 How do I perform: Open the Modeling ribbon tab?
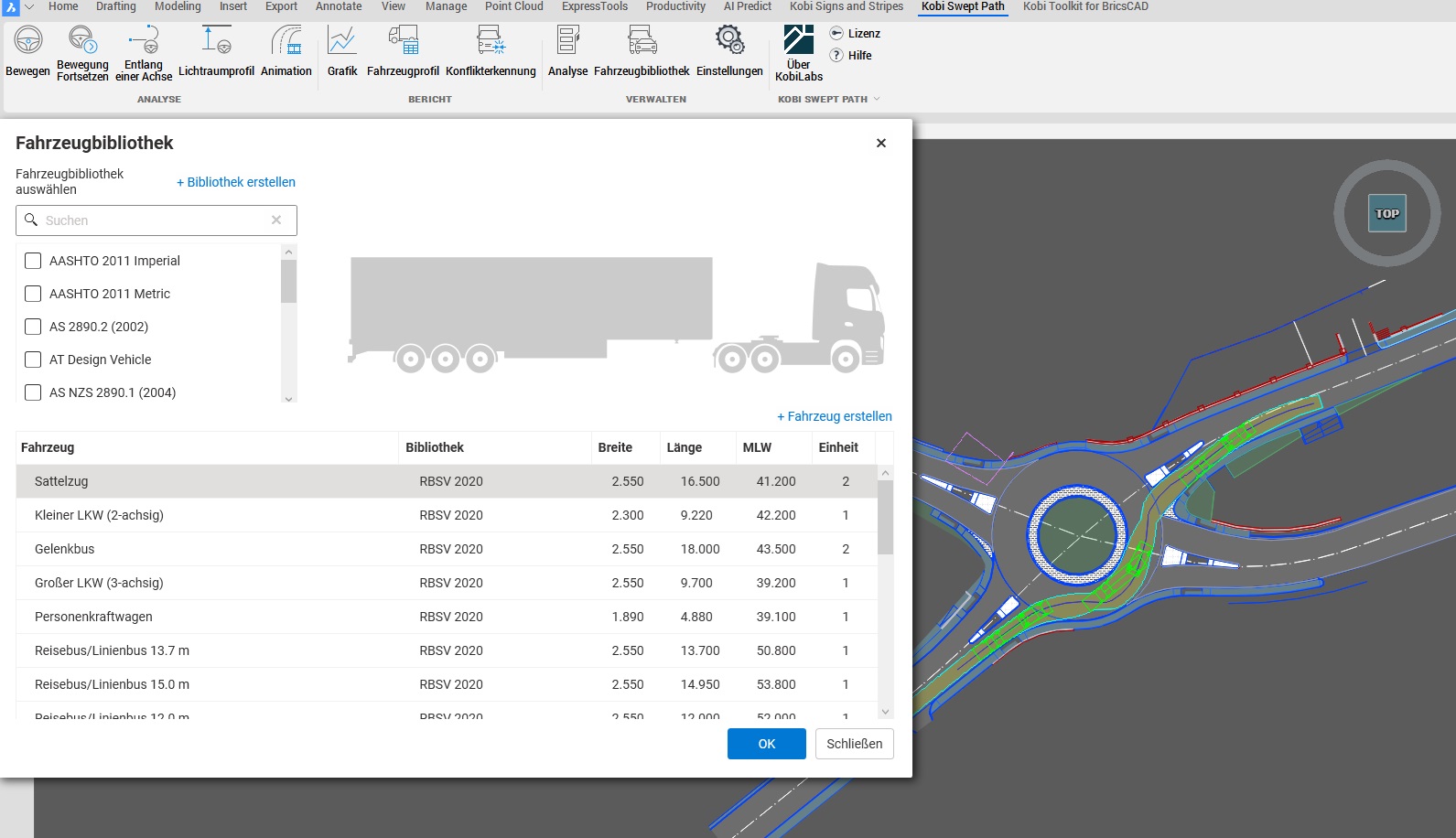click(178, 6)
